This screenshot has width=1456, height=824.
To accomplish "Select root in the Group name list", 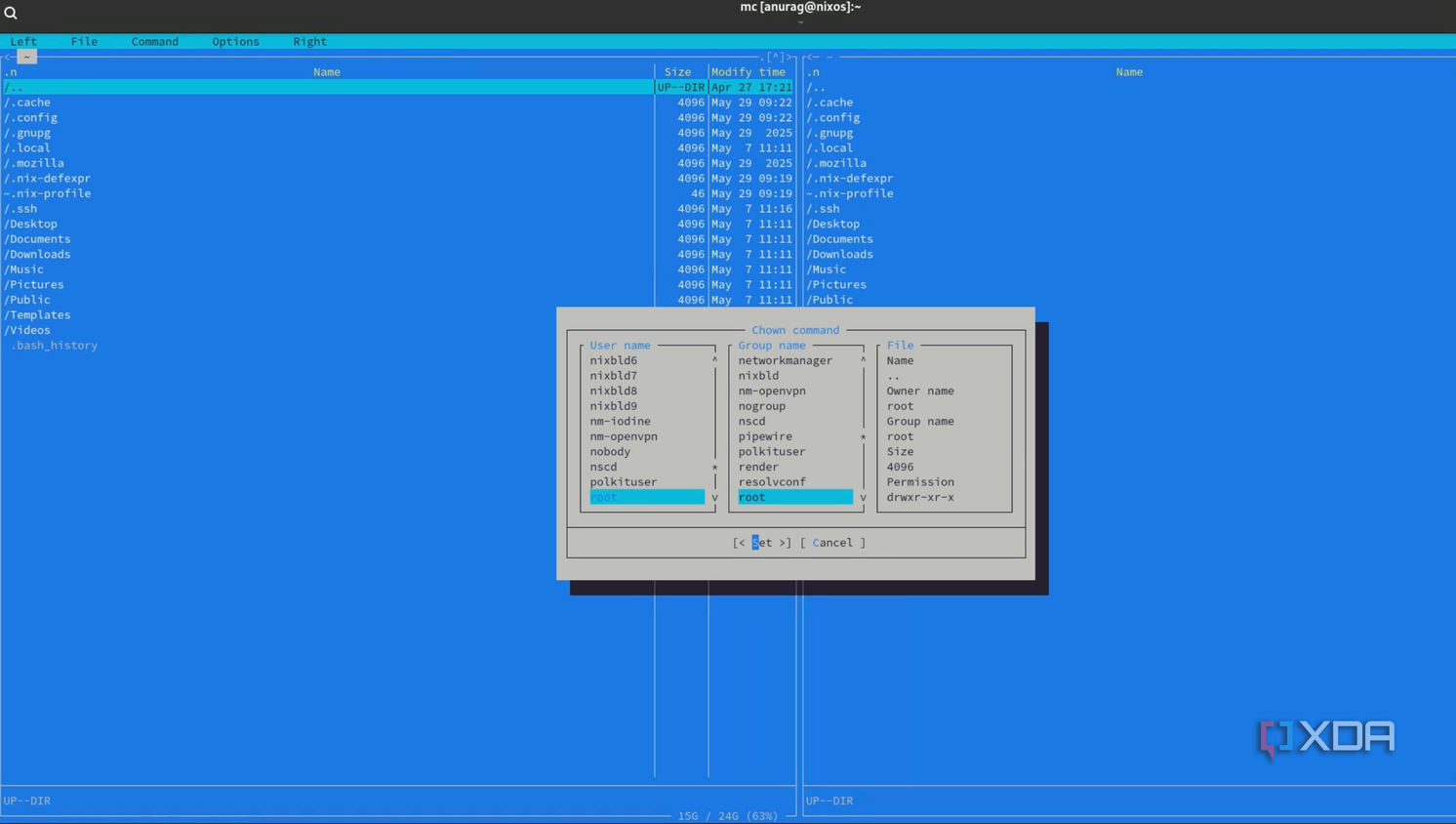I will [x=795, y=497].
